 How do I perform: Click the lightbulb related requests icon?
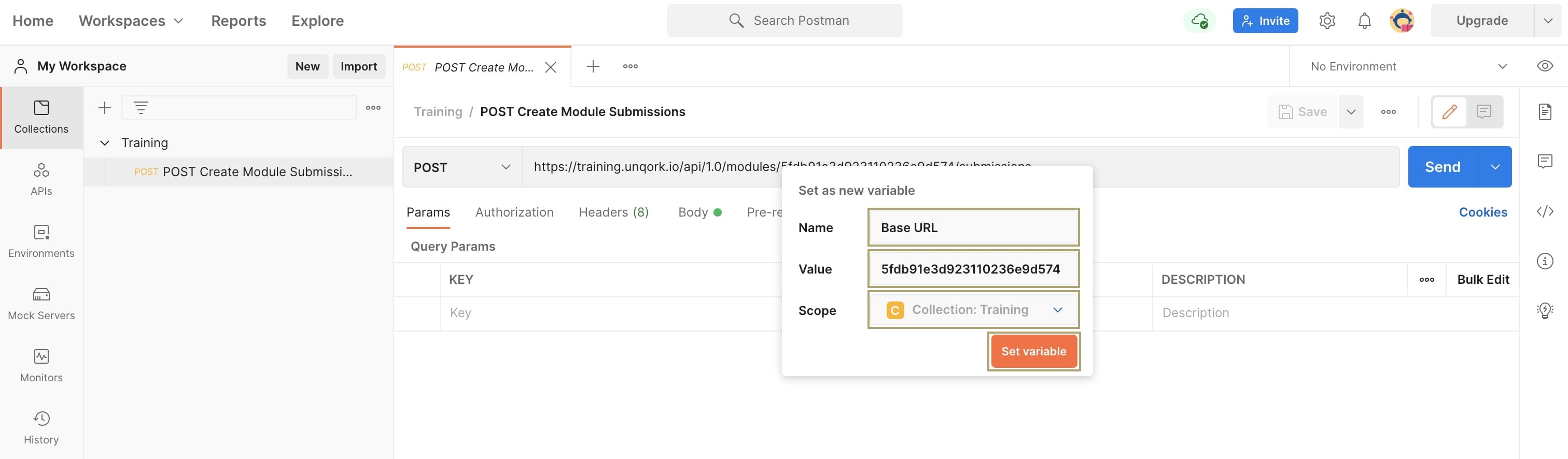coord(1545,311)
